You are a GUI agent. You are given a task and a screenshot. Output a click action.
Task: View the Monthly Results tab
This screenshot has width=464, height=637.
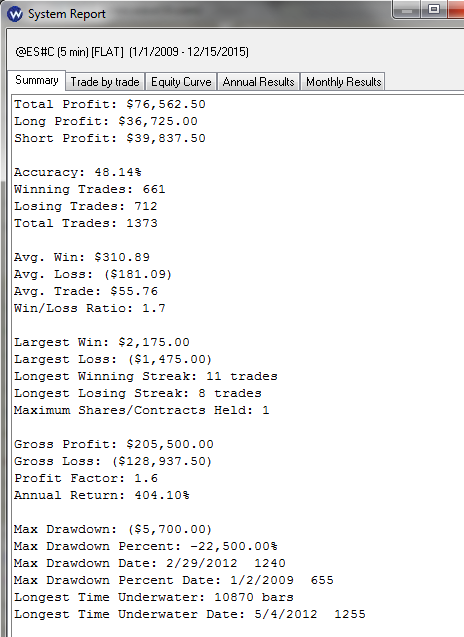click(343, 82)
